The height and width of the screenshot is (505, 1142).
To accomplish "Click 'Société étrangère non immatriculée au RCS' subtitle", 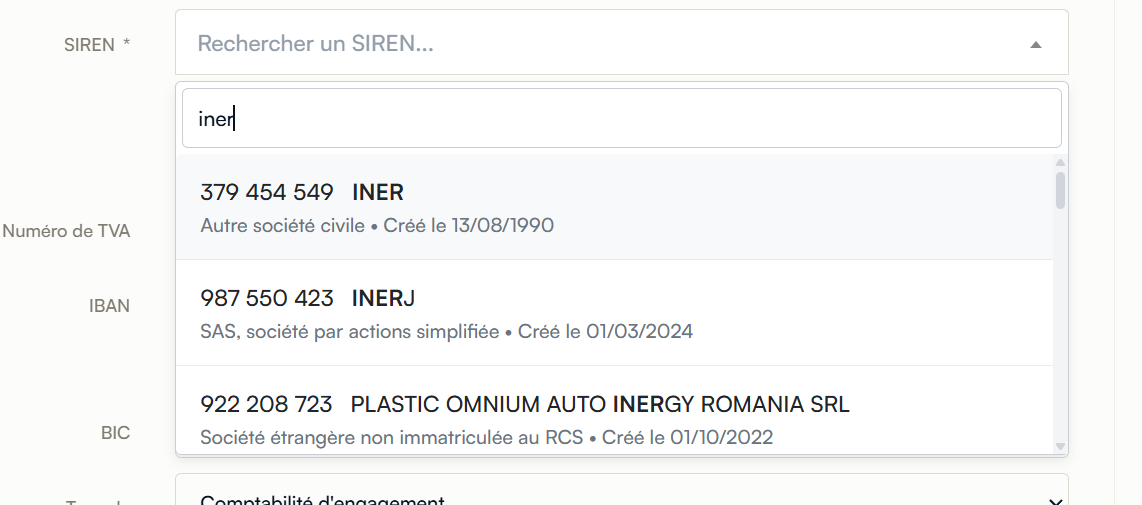I will pos(392,437).
